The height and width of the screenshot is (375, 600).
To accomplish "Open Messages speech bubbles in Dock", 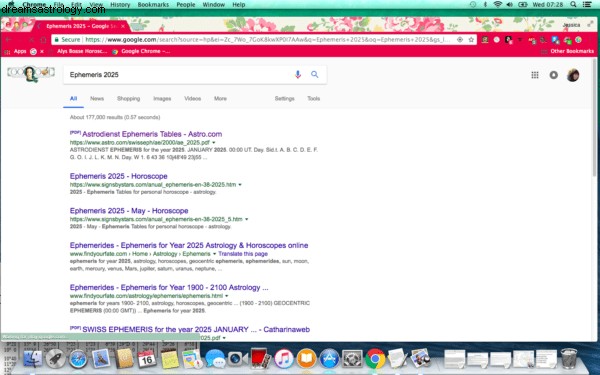I will pos(215,359).
